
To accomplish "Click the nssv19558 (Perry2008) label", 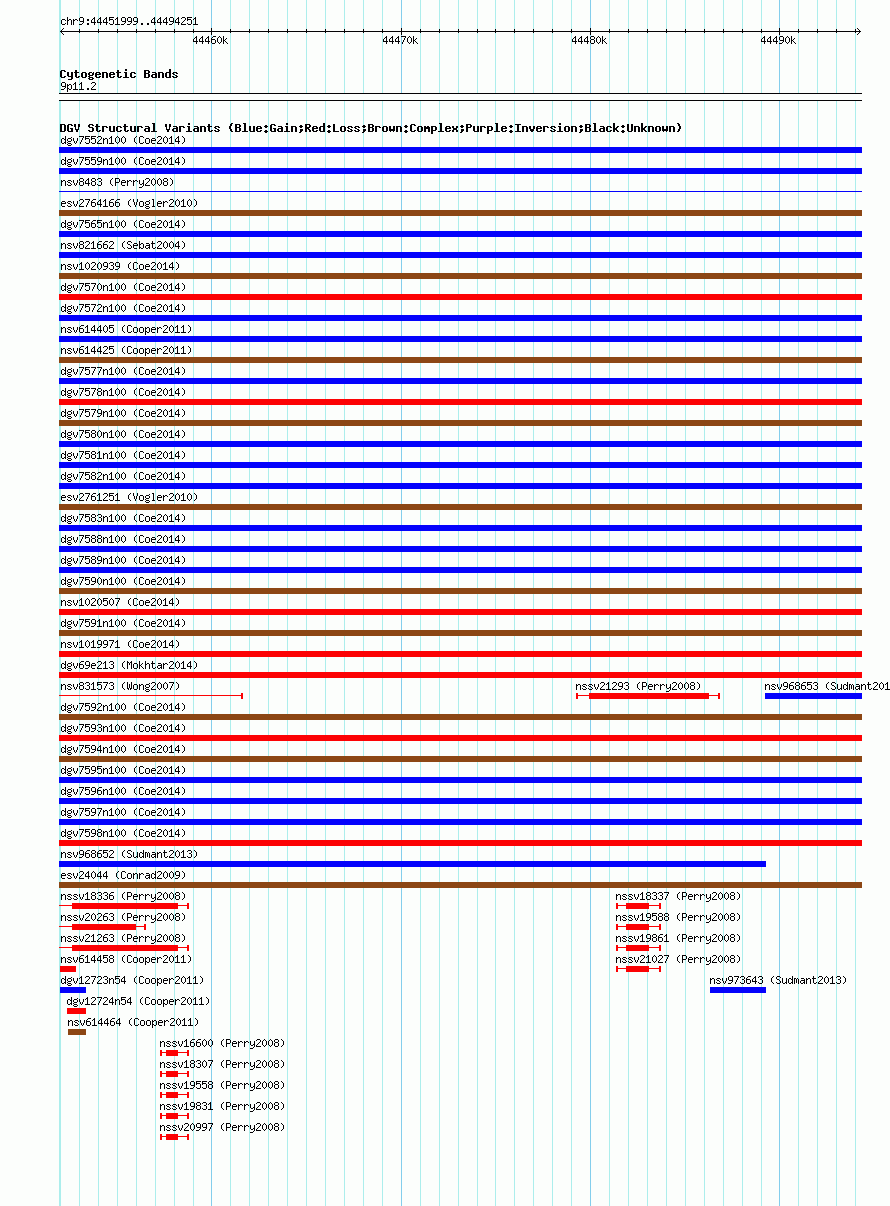I will click(x=222, y=1085).
